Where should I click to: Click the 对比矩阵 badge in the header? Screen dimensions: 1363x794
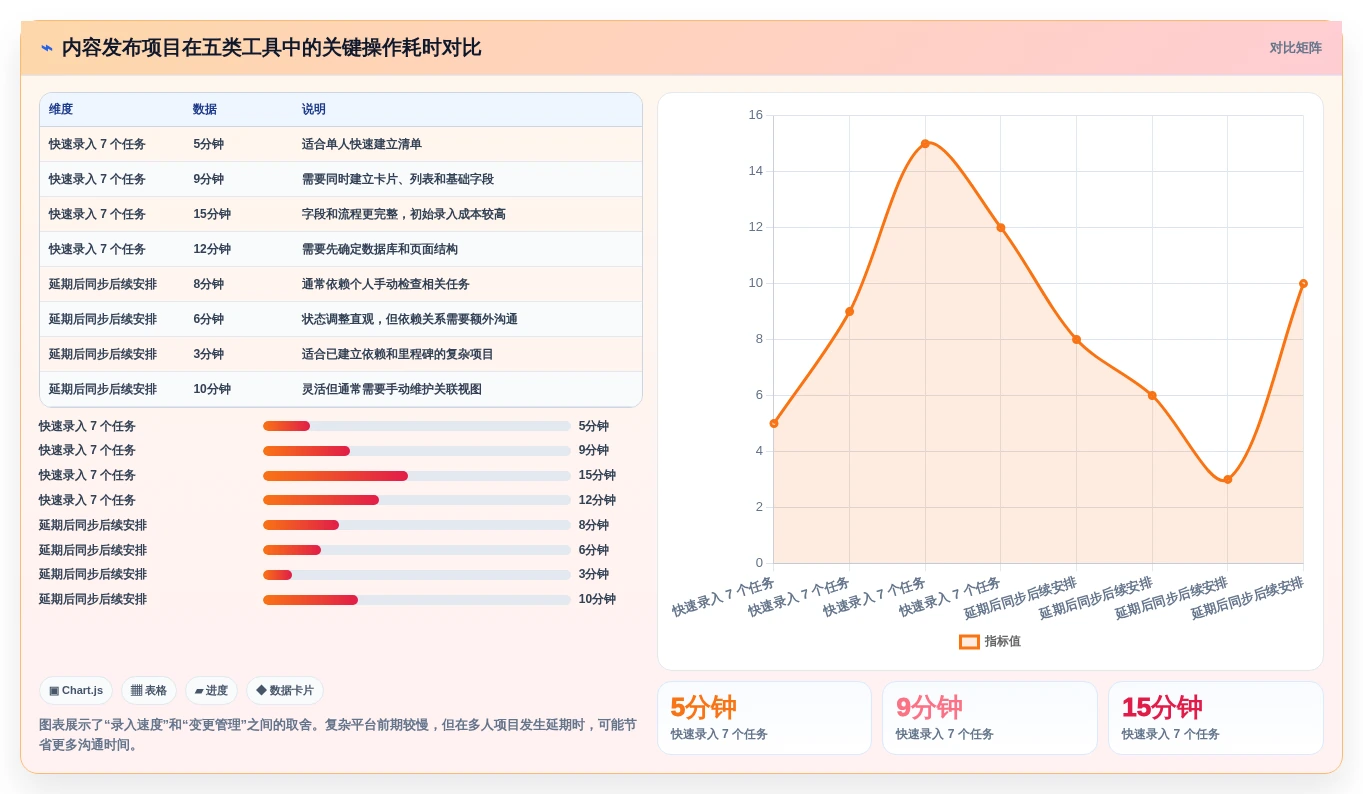(1295, 48)
